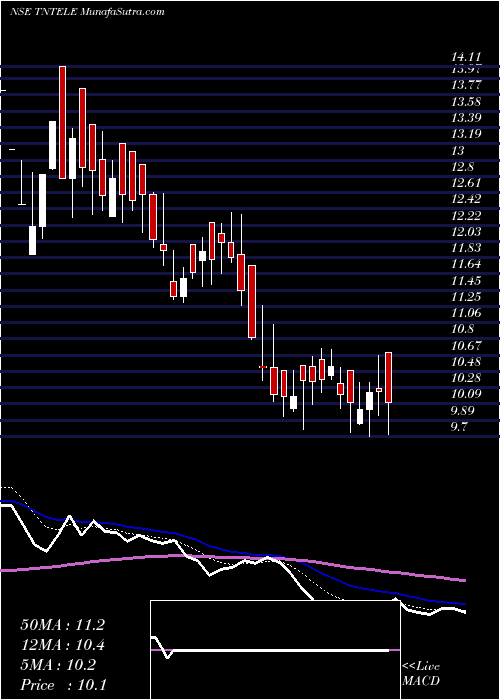Click the 9.7 price axis label
This screenshot has width=500, height=700.
coord(460,427)
